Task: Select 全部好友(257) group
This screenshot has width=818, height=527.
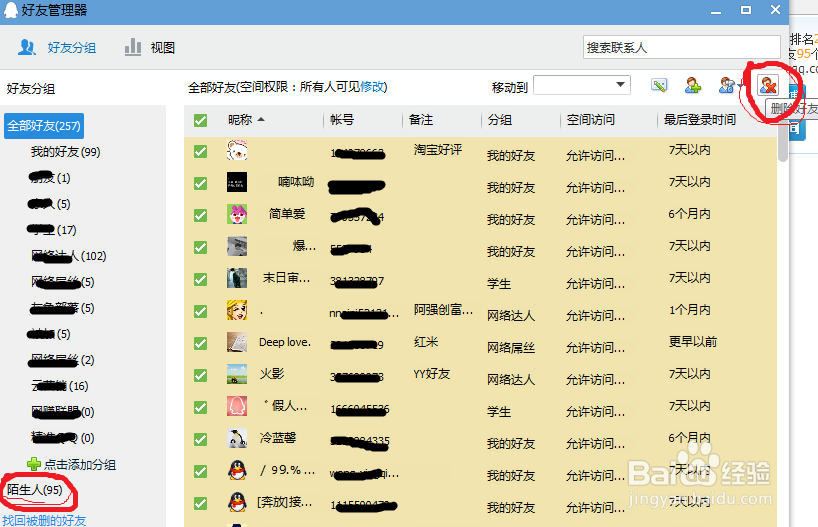Action: tap(44, 126)
